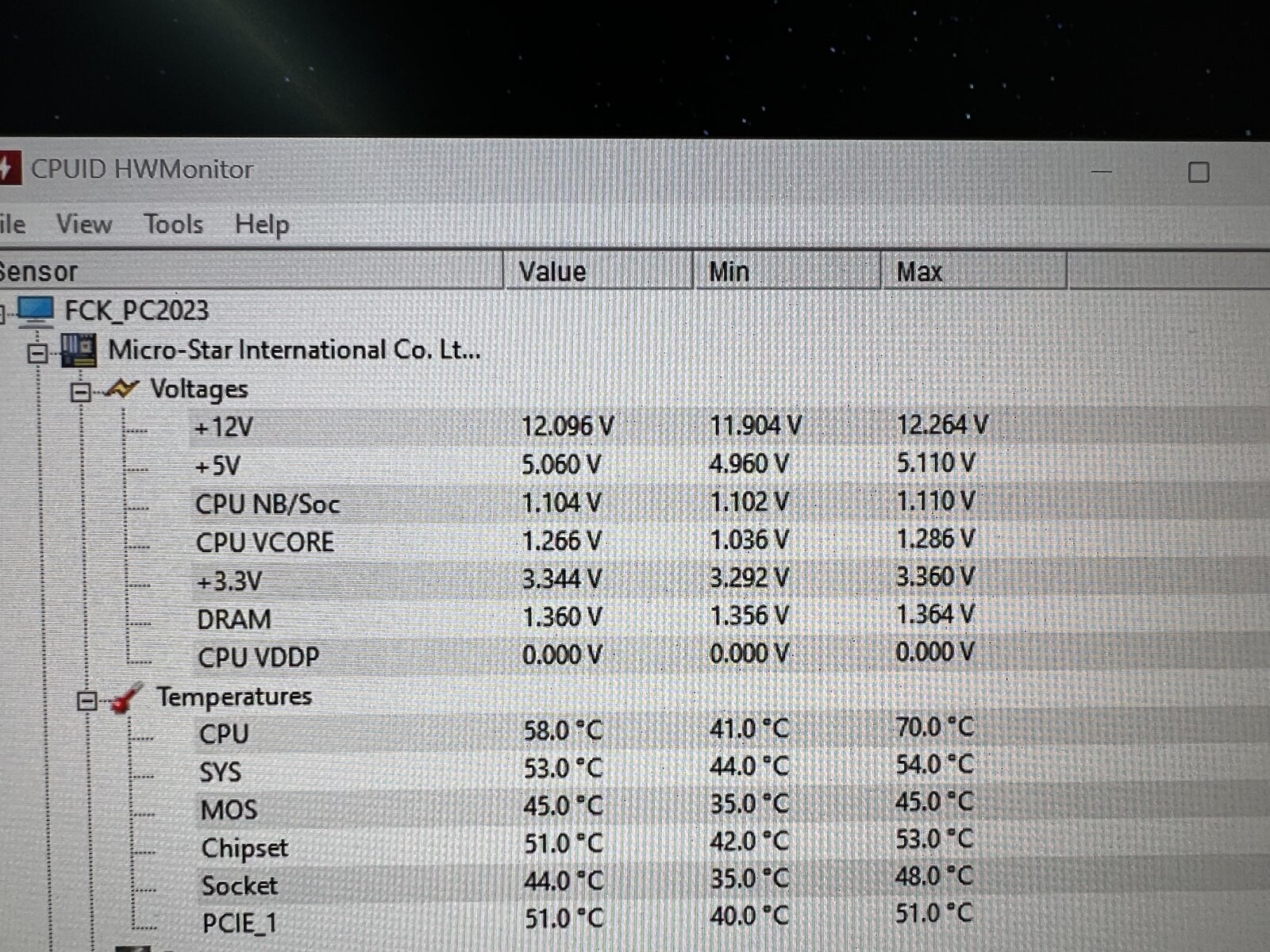Viewport: 1270px width, 952px height.
Task: Click the Micro-Star motherboard icon
Action: pos(79,350)
